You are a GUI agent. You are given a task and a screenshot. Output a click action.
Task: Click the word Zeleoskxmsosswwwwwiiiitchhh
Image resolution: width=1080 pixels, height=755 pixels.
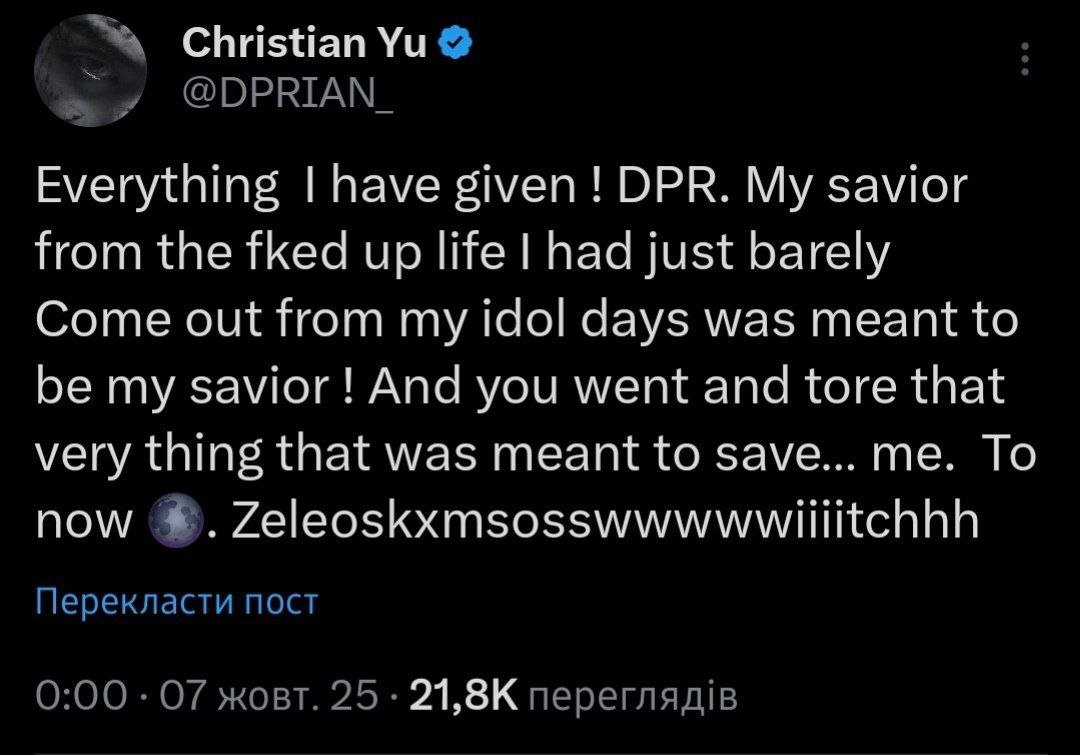(603, 520)
